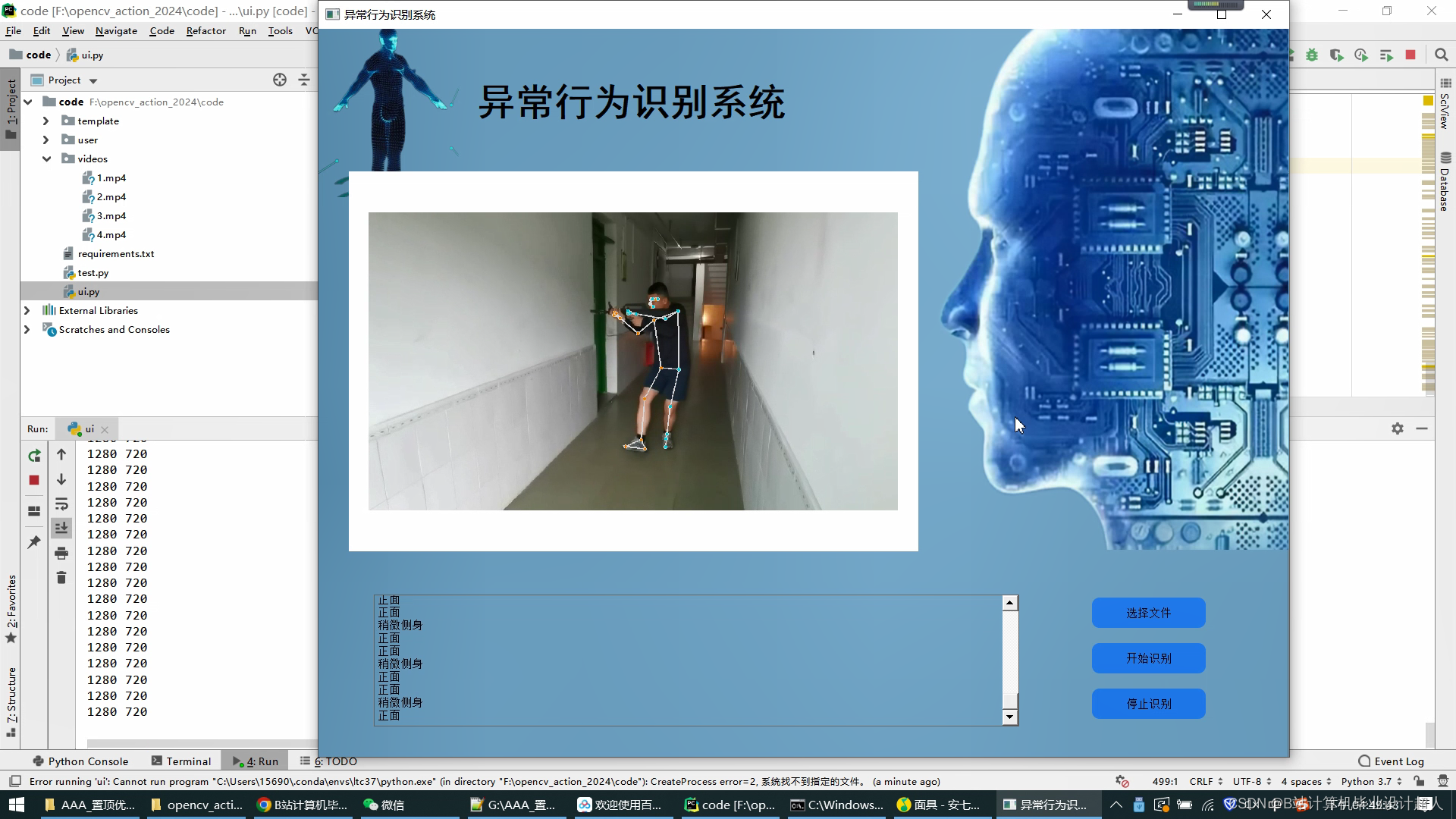Click the trash clear-all icon in console

(x=61, y=578)
